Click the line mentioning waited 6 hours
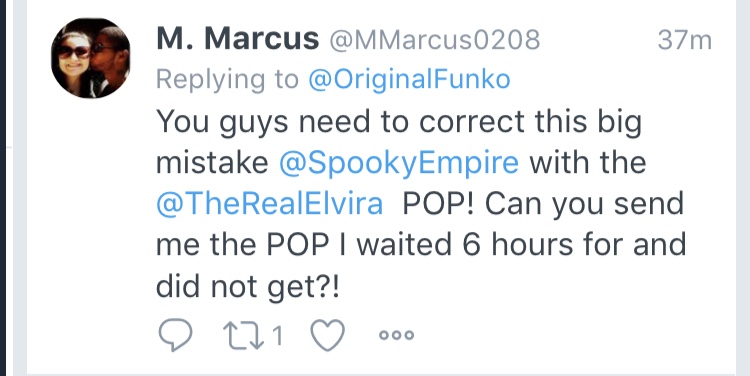 [x=421, y=245]
